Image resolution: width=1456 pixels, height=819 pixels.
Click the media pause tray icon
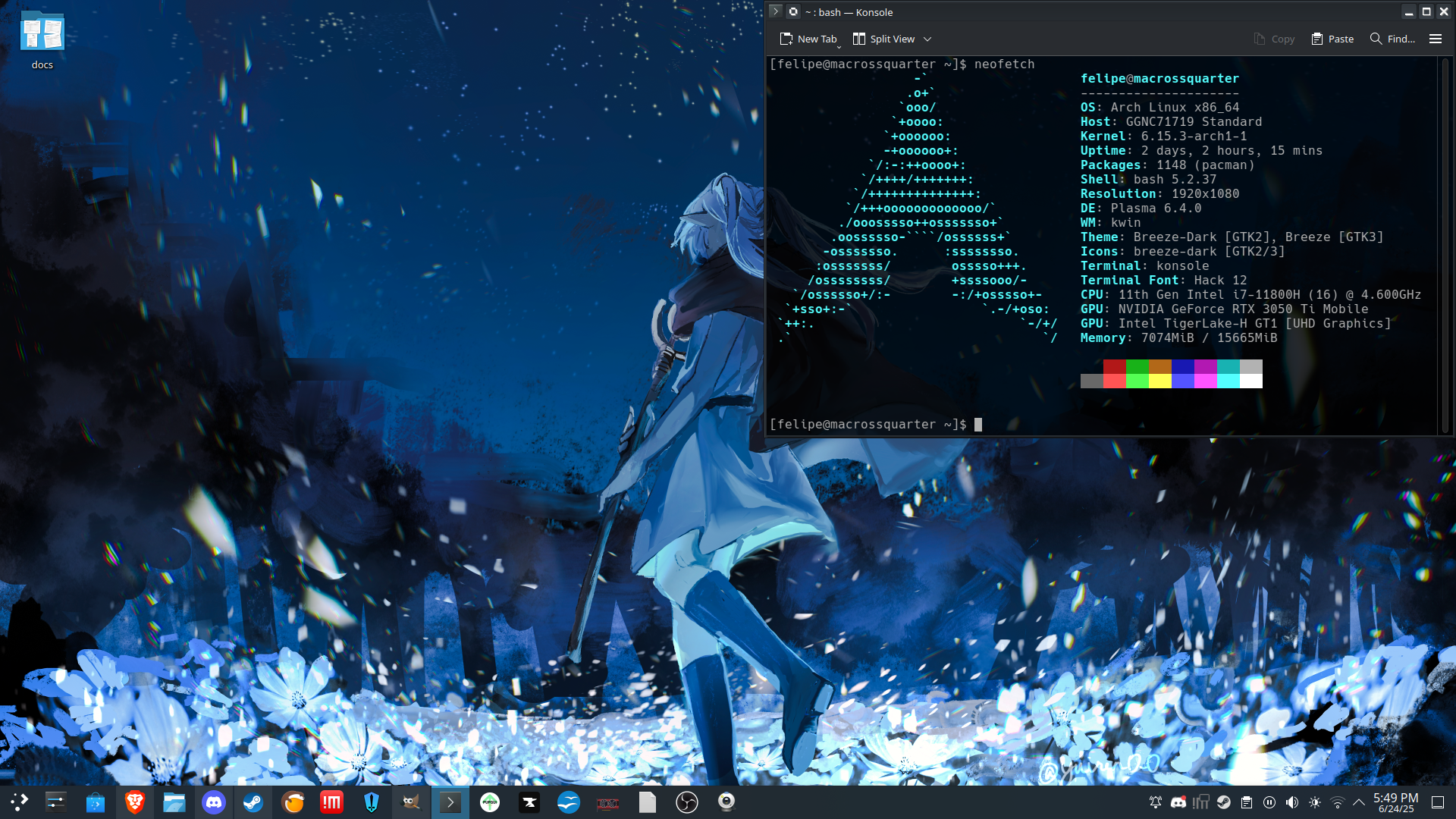click(x=1269, y=802)
